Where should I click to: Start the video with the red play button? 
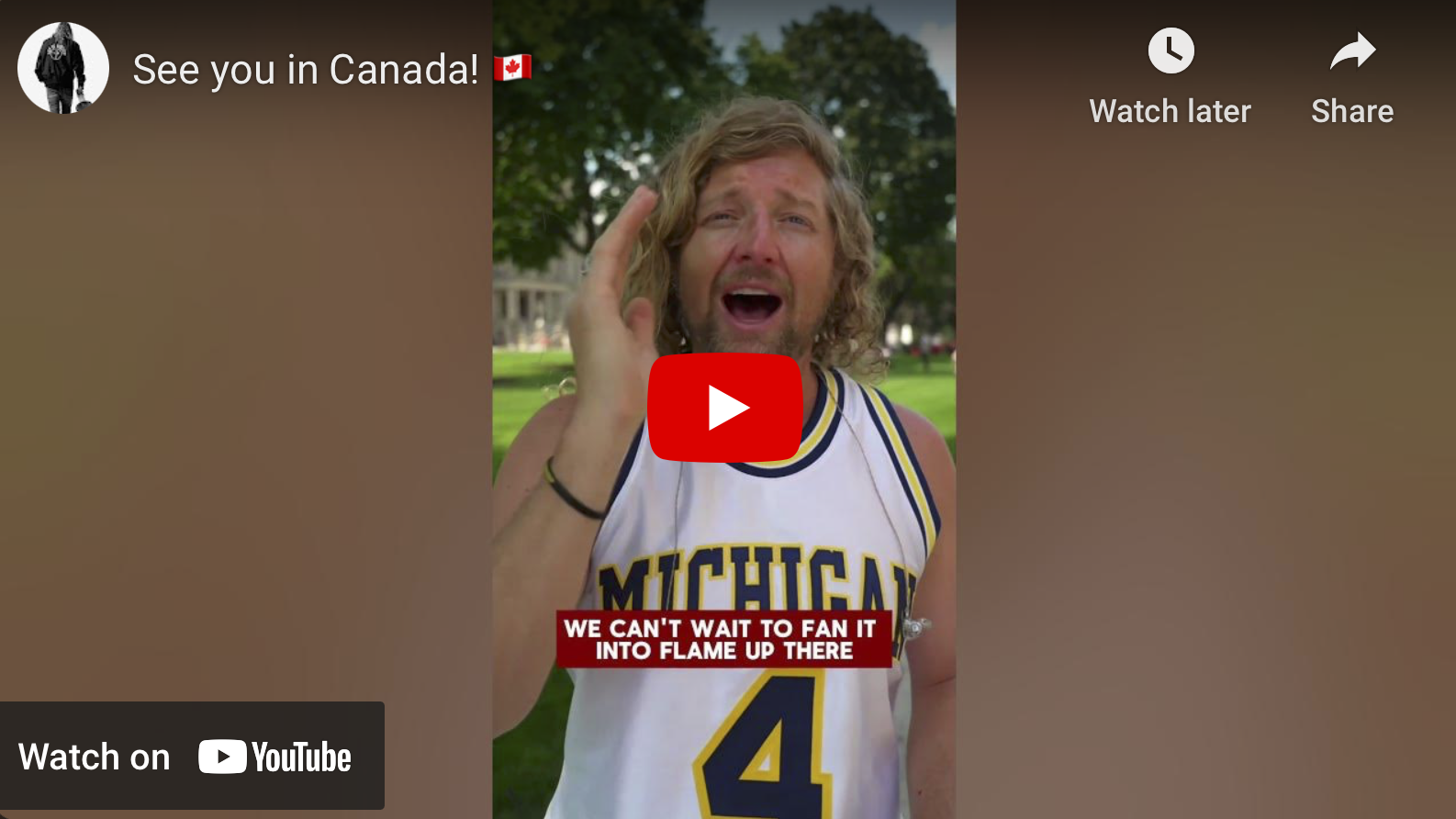tap(725, 408)
